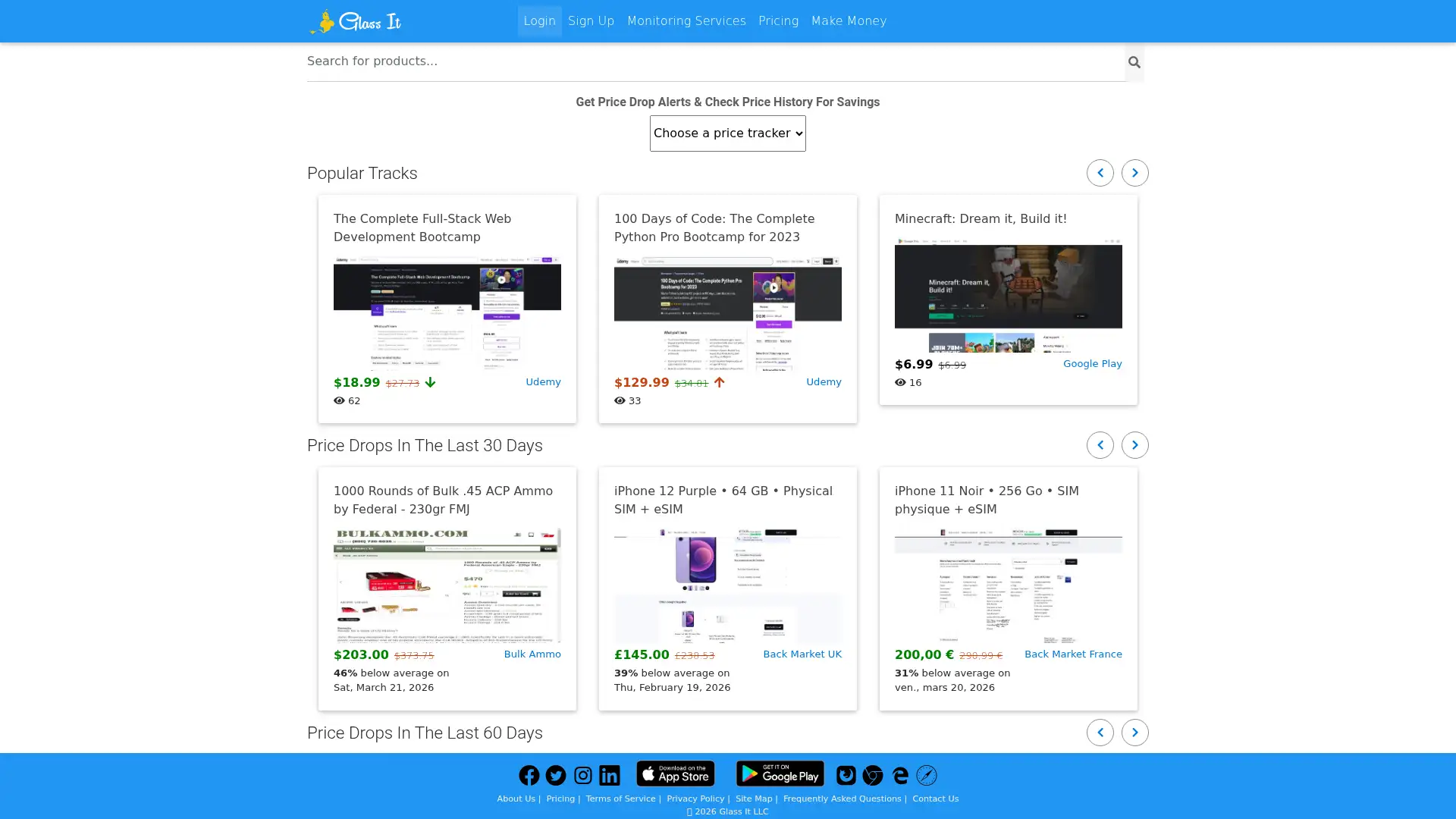Click title 'The Complete Full-Stack Web Development Bootcamp'
Screen dimensions: 1456x819
[422, 227]
